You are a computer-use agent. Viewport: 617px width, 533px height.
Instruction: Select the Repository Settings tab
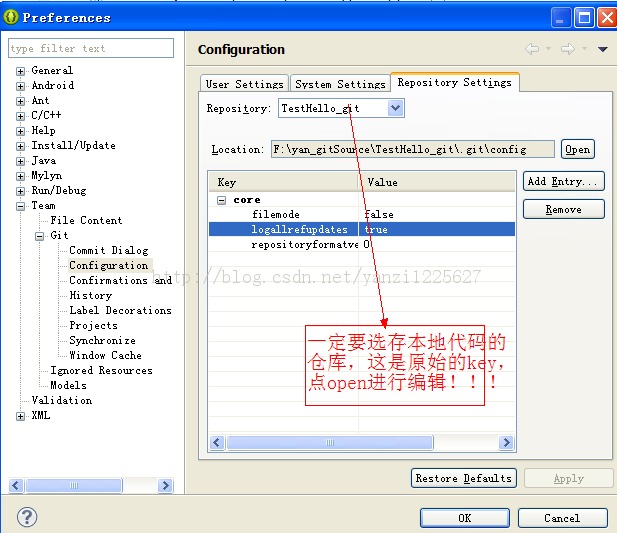click(454, 82)
